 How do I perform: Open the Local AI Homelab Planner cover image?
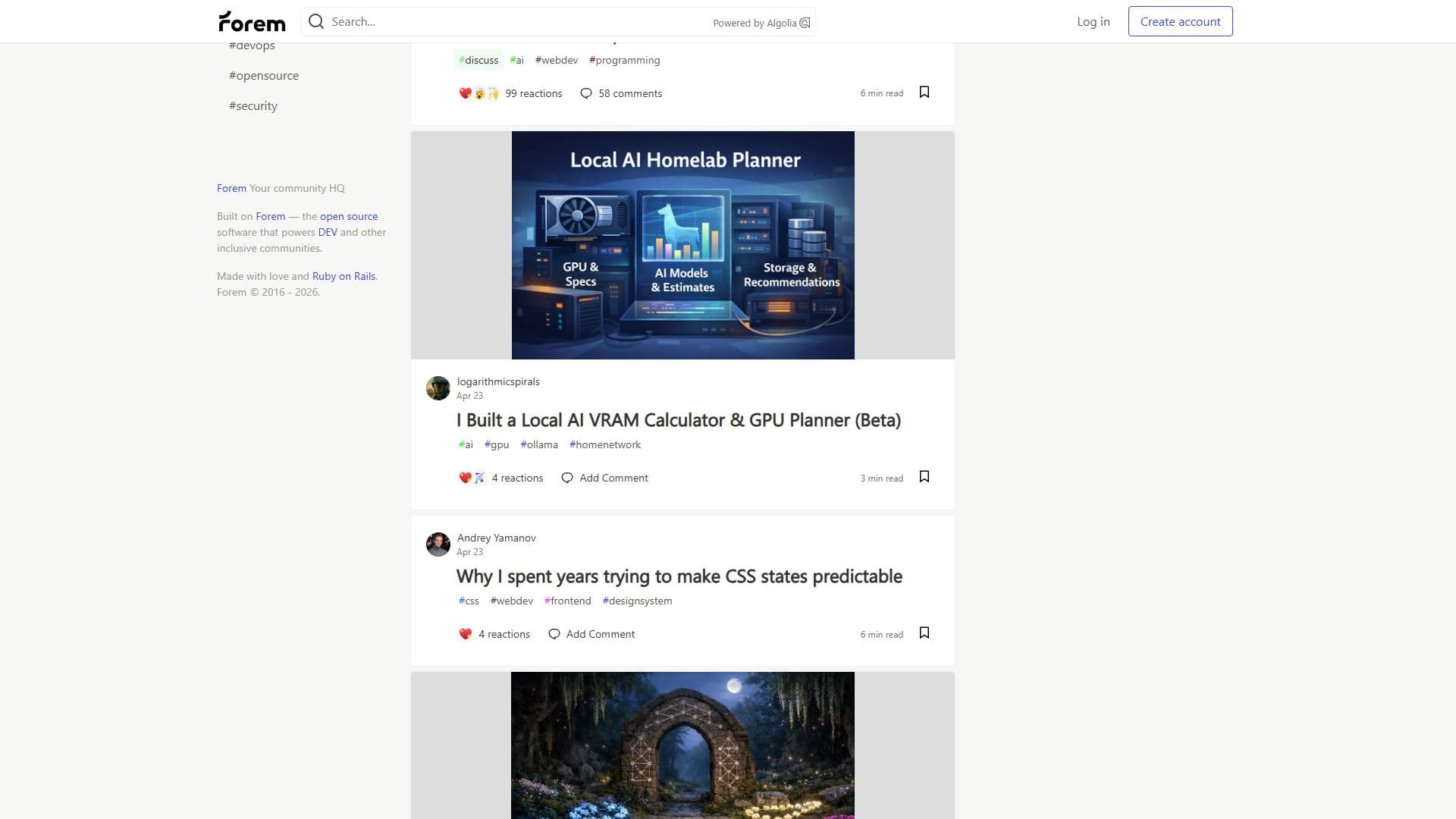click(x=682, y=245)
